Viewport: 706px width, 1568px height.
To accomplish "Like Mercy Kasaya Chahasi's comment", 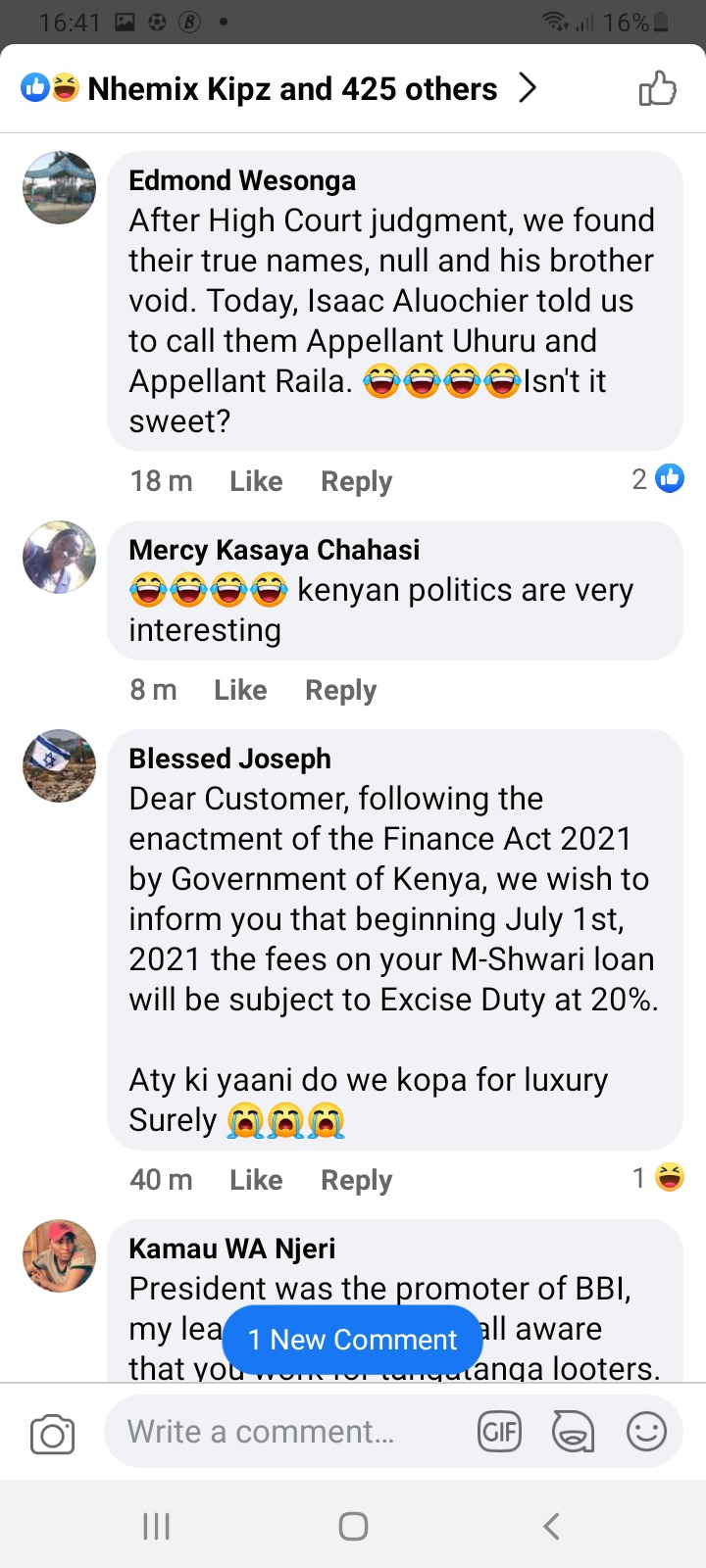I will [x=240, y=690].
